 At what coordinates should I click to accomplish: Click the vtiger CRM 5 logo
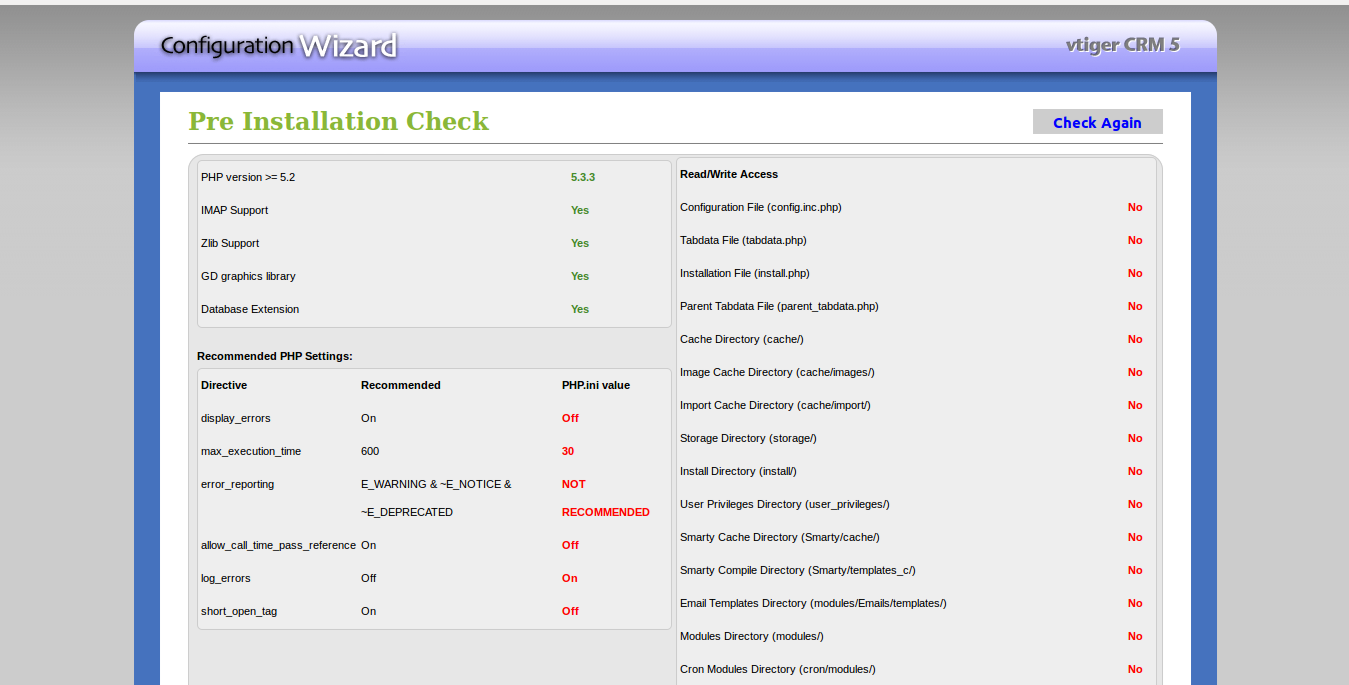(1123, 45)
